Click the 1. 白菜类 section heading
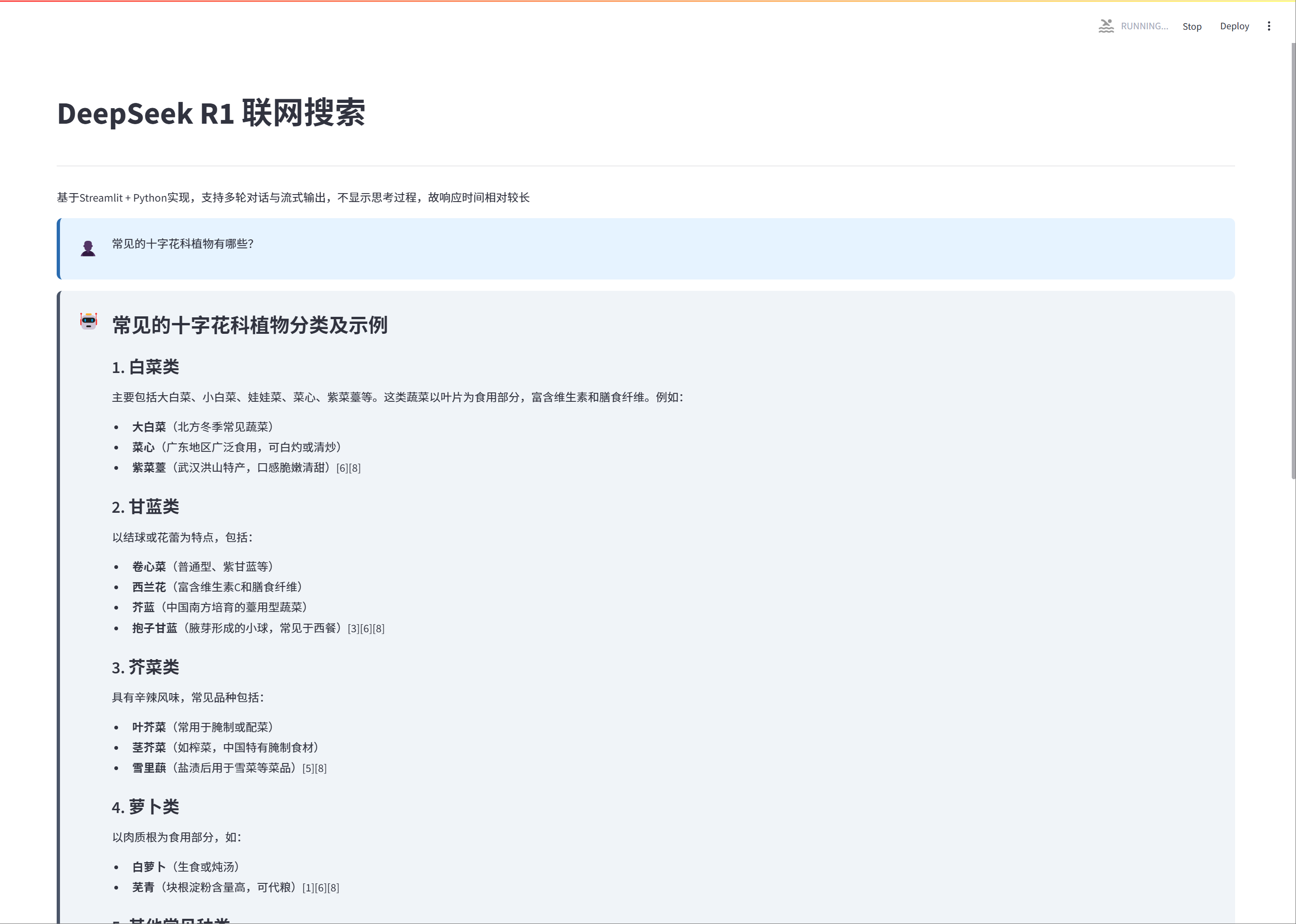Viewport: 1296px width, 924px height. pos(146,367)
